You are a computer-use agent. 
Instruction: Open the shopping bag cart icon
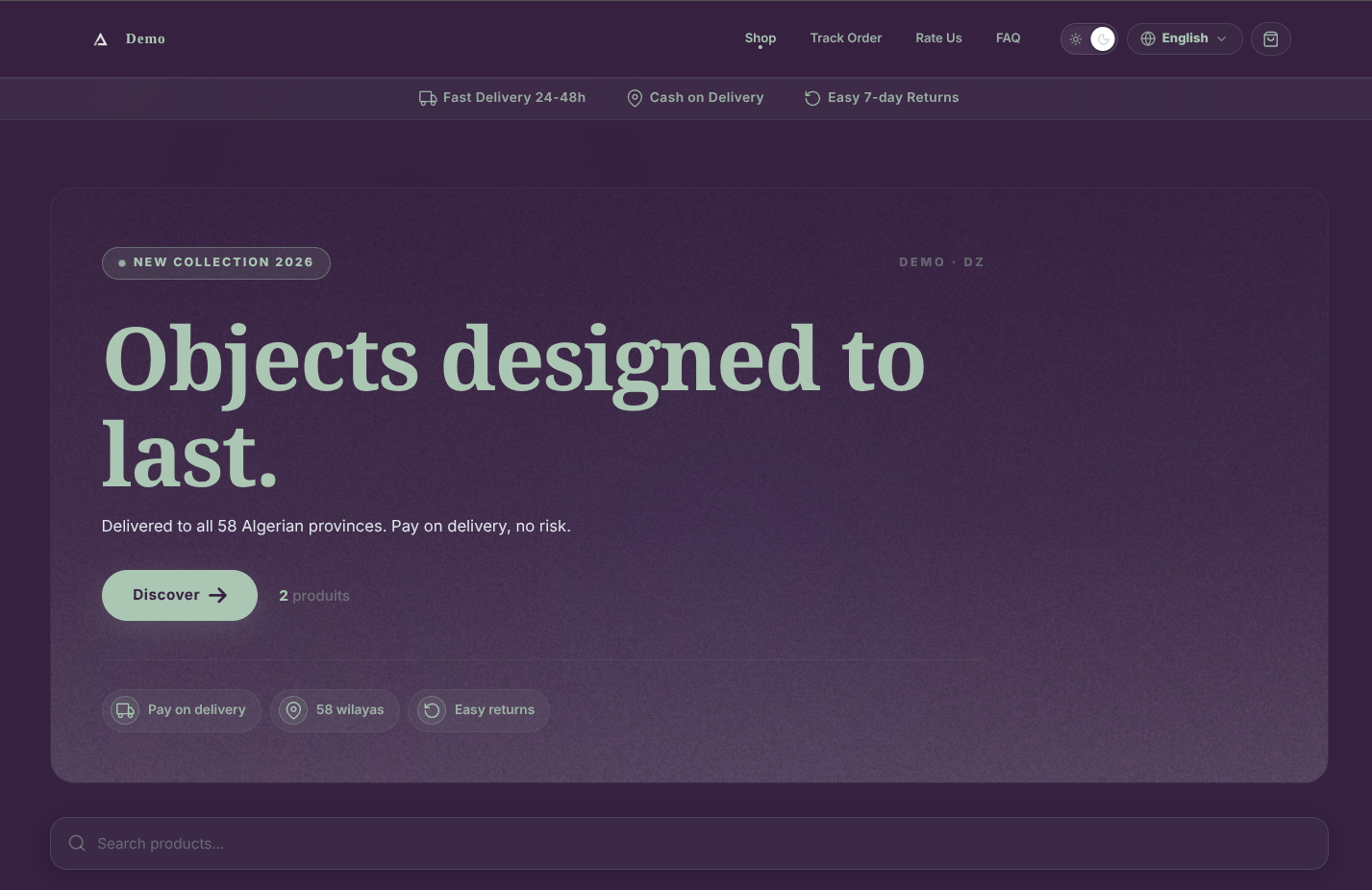[1270, 39]
